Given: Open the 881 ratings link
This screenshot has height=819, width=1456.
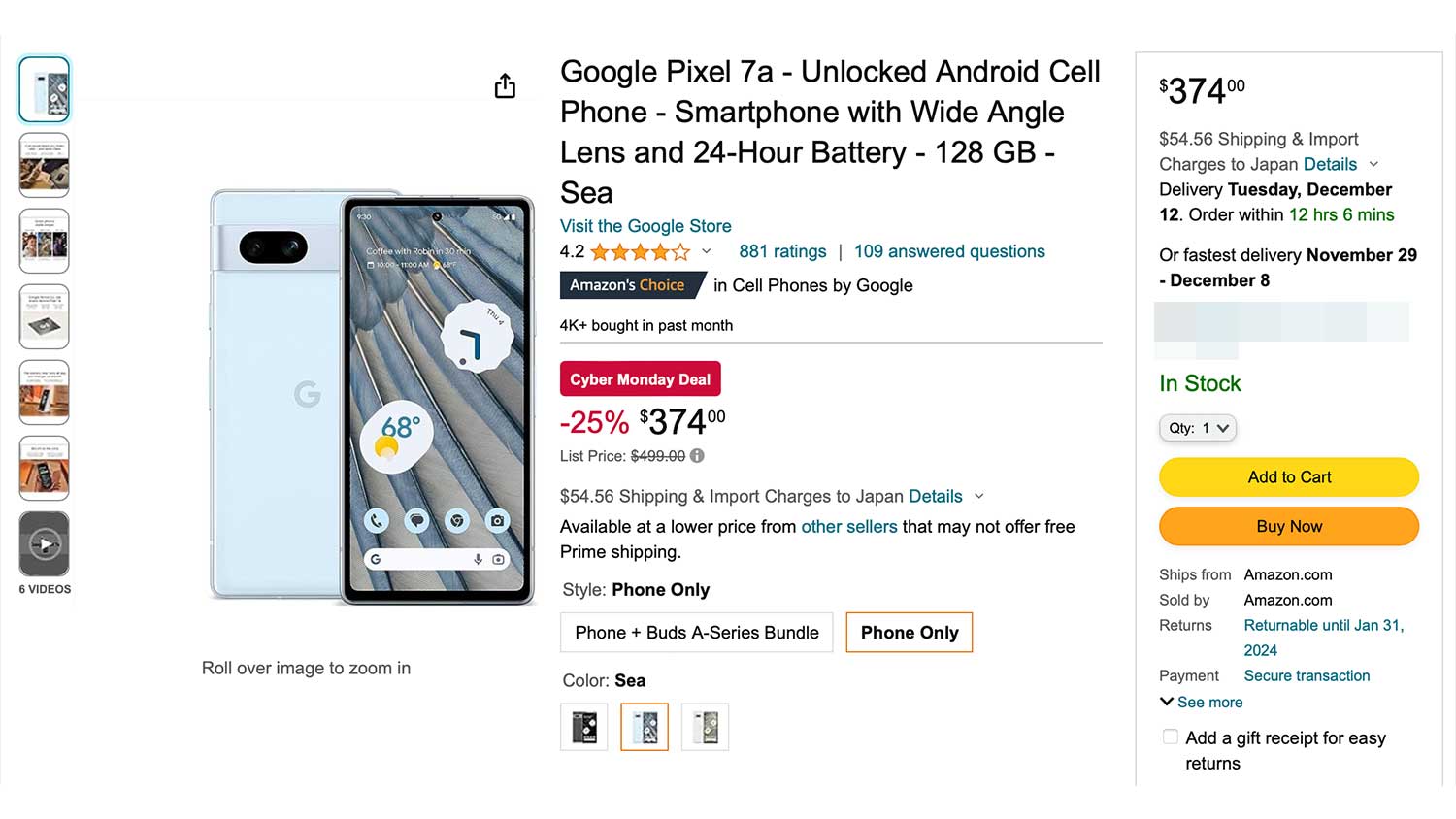Looking at the screenshot, I should tap(782, 251).
